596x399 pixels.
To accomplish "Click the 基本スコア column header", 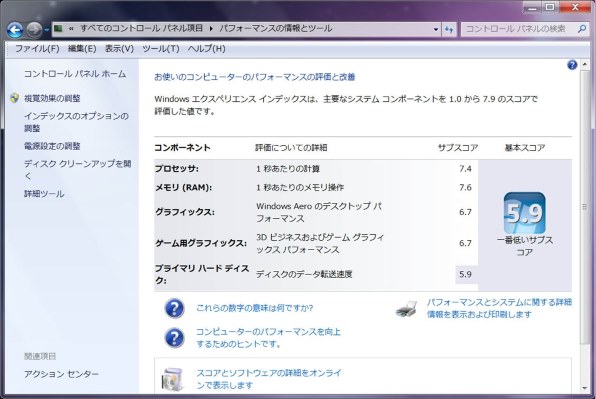I will point(525,147).
